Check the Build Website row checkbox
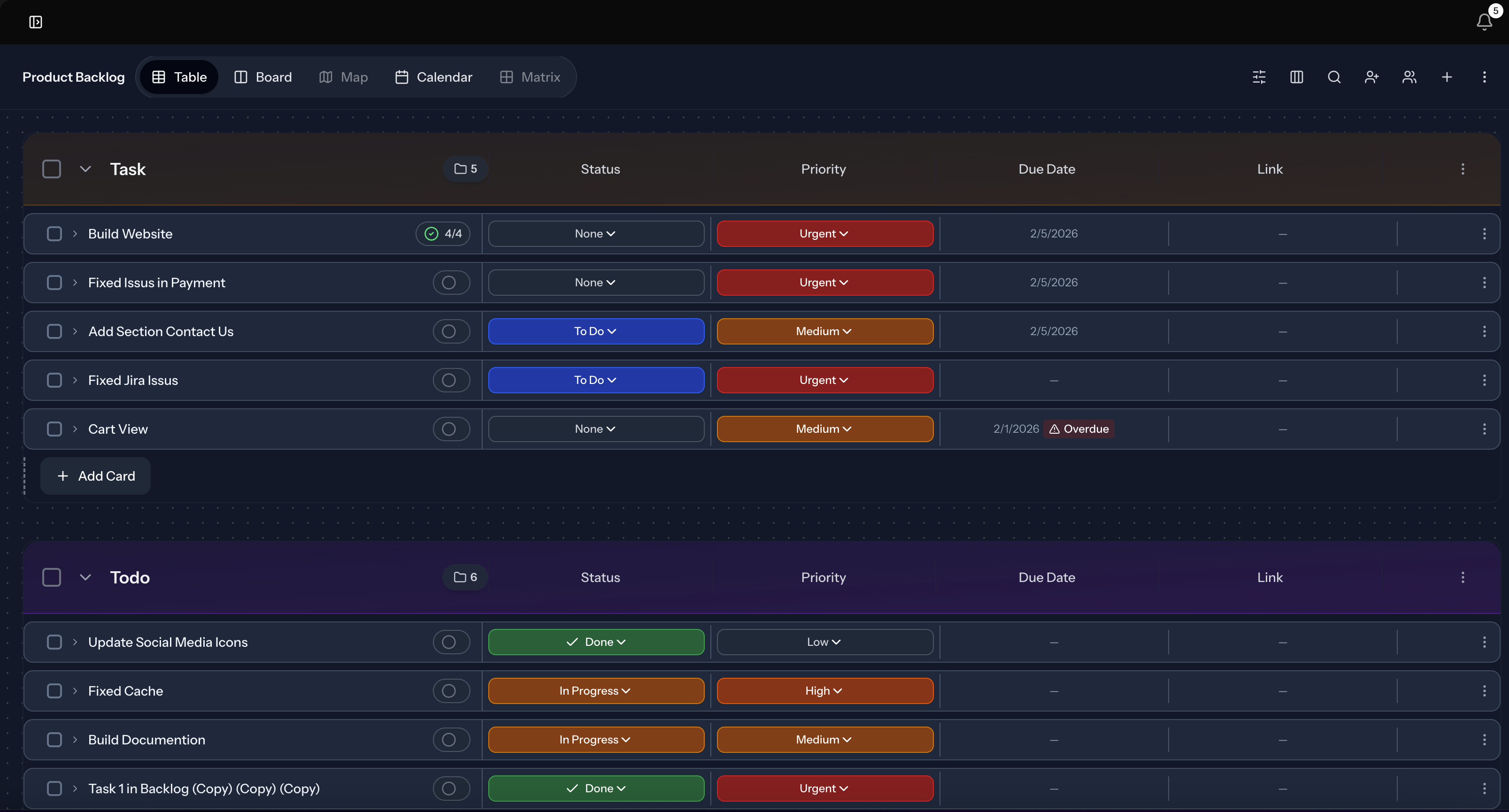Viewport: 1509px width, 812px height. [54, 234]
